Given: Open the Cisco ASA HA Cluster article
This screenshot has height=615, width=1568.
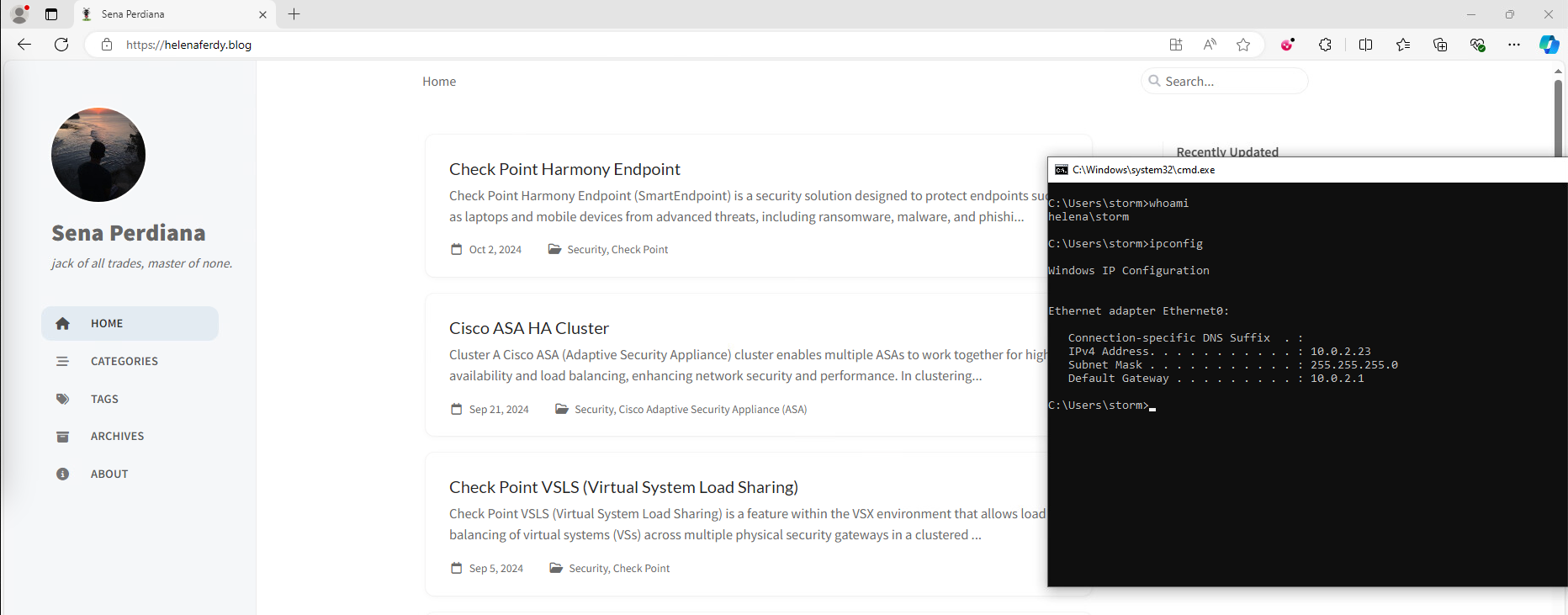Looking at the screenshot, I should click(528, 328).
